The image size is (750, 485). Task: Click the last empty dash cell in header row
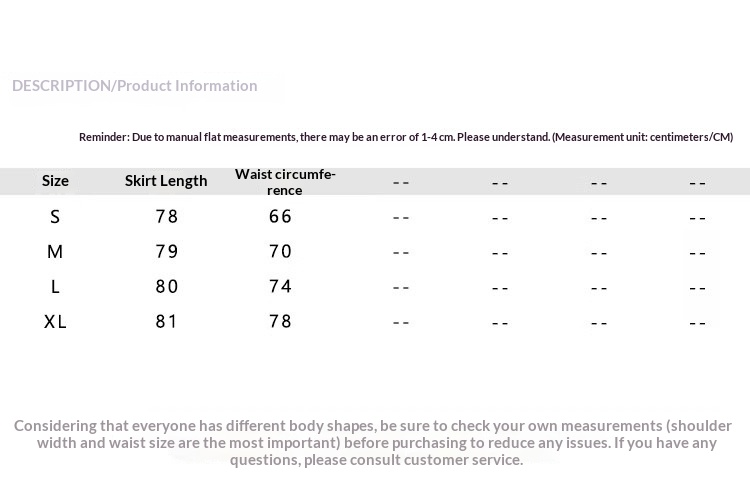pyautogui.click(x=698, y=183)
